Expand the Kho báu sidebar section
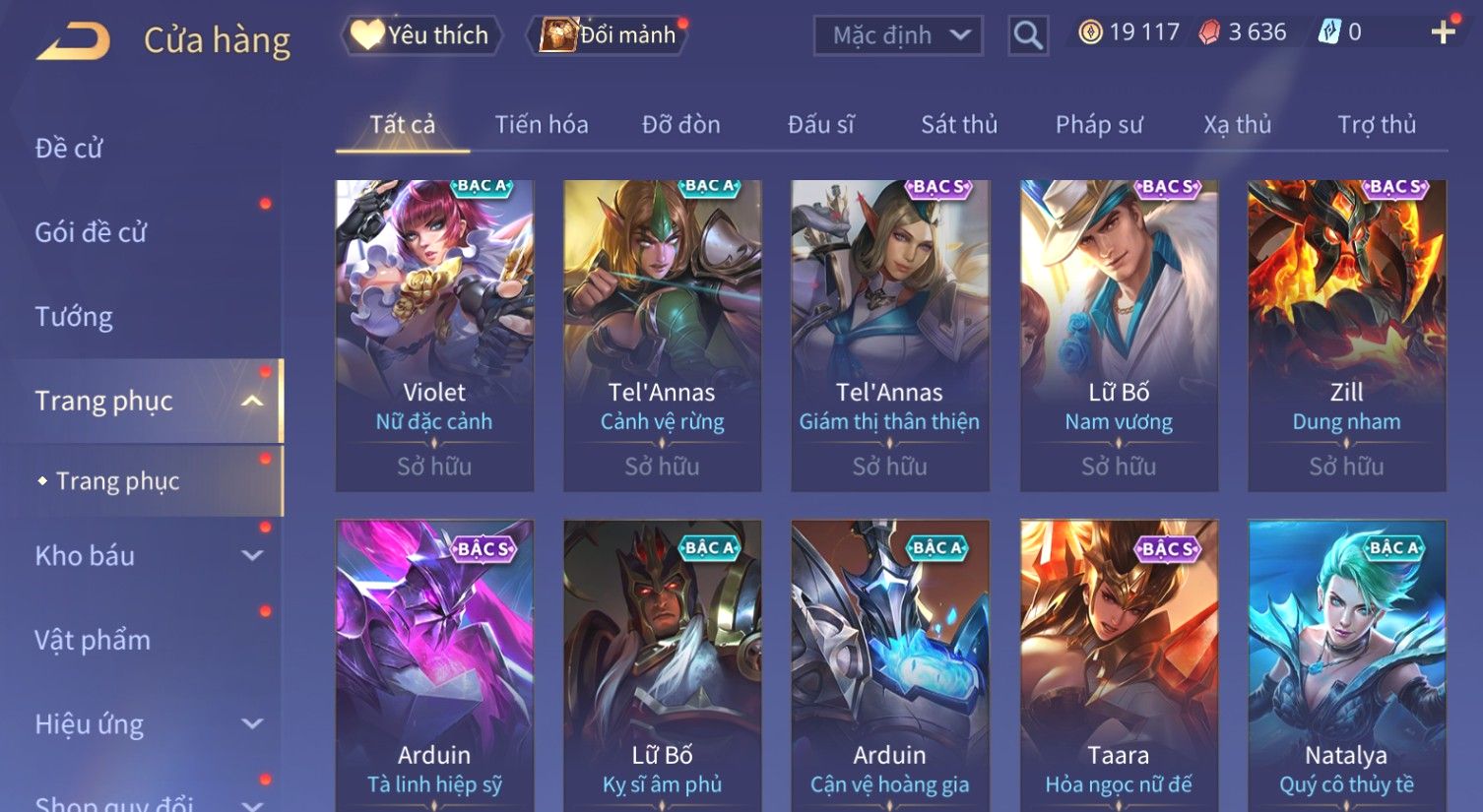Viewport: 1483px width, 812px height. [252, 555]
